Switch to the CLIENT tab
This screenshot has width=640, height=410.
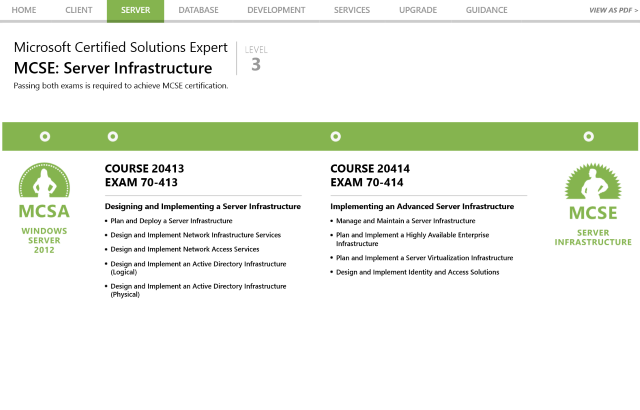tap(79, 10)
